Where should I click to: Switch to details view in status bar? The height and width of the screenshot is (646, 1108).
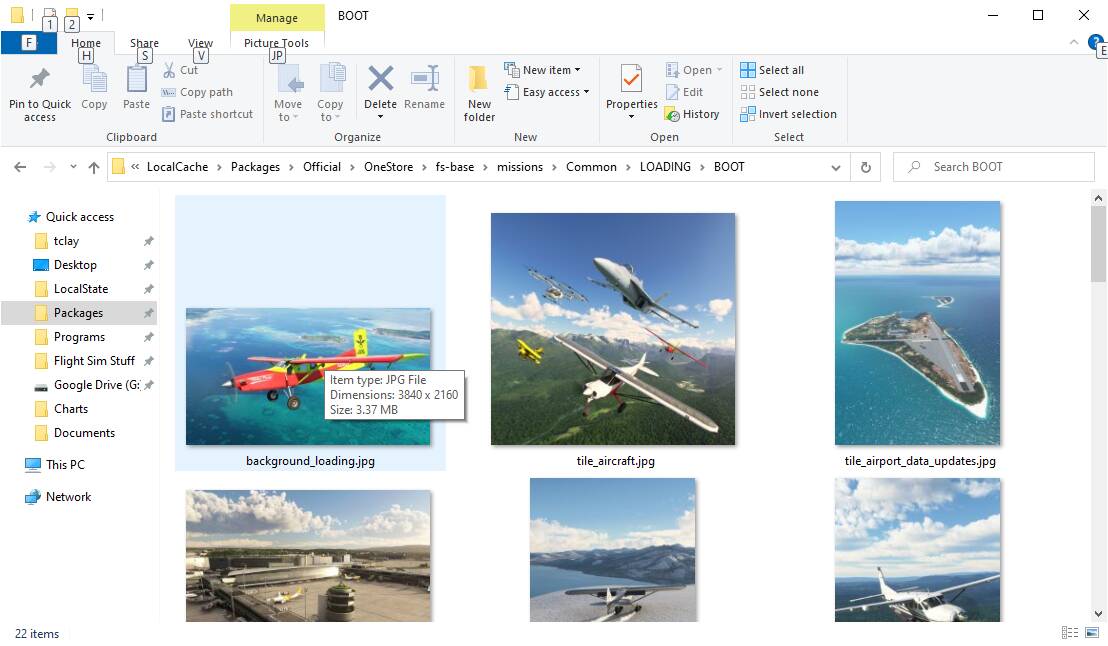click(x=1070, y=633)
